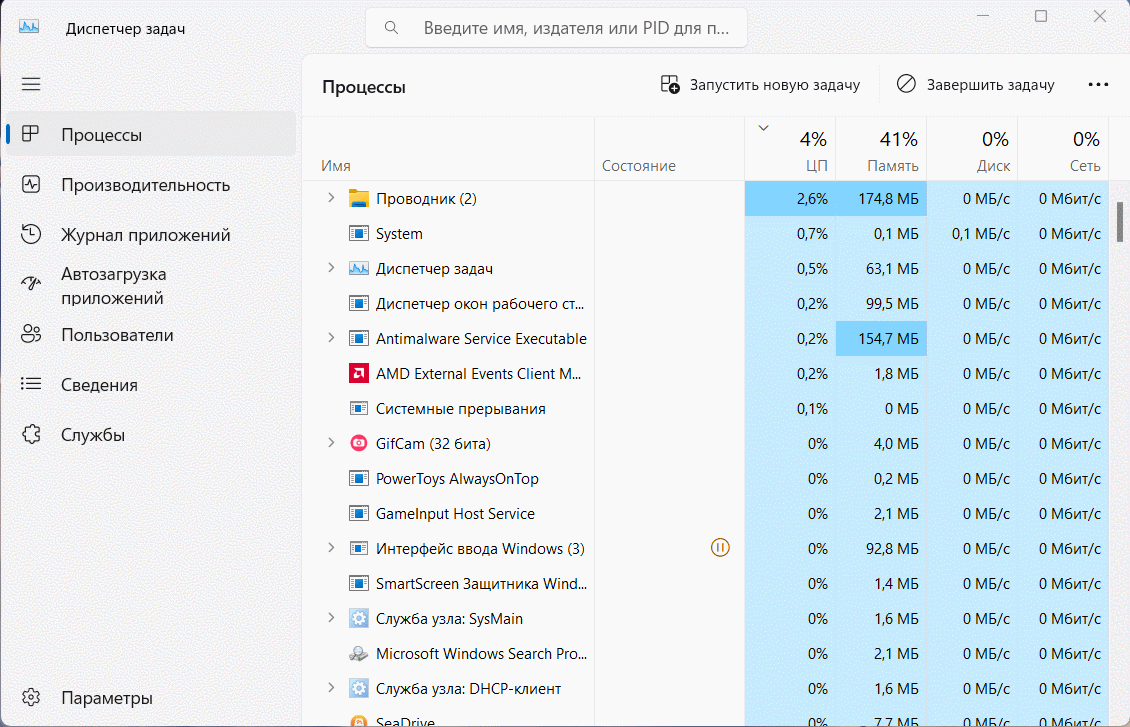1130x727 pixels.
Task: Expand the Служба узла: SysMain row
Action: point(331,617)
